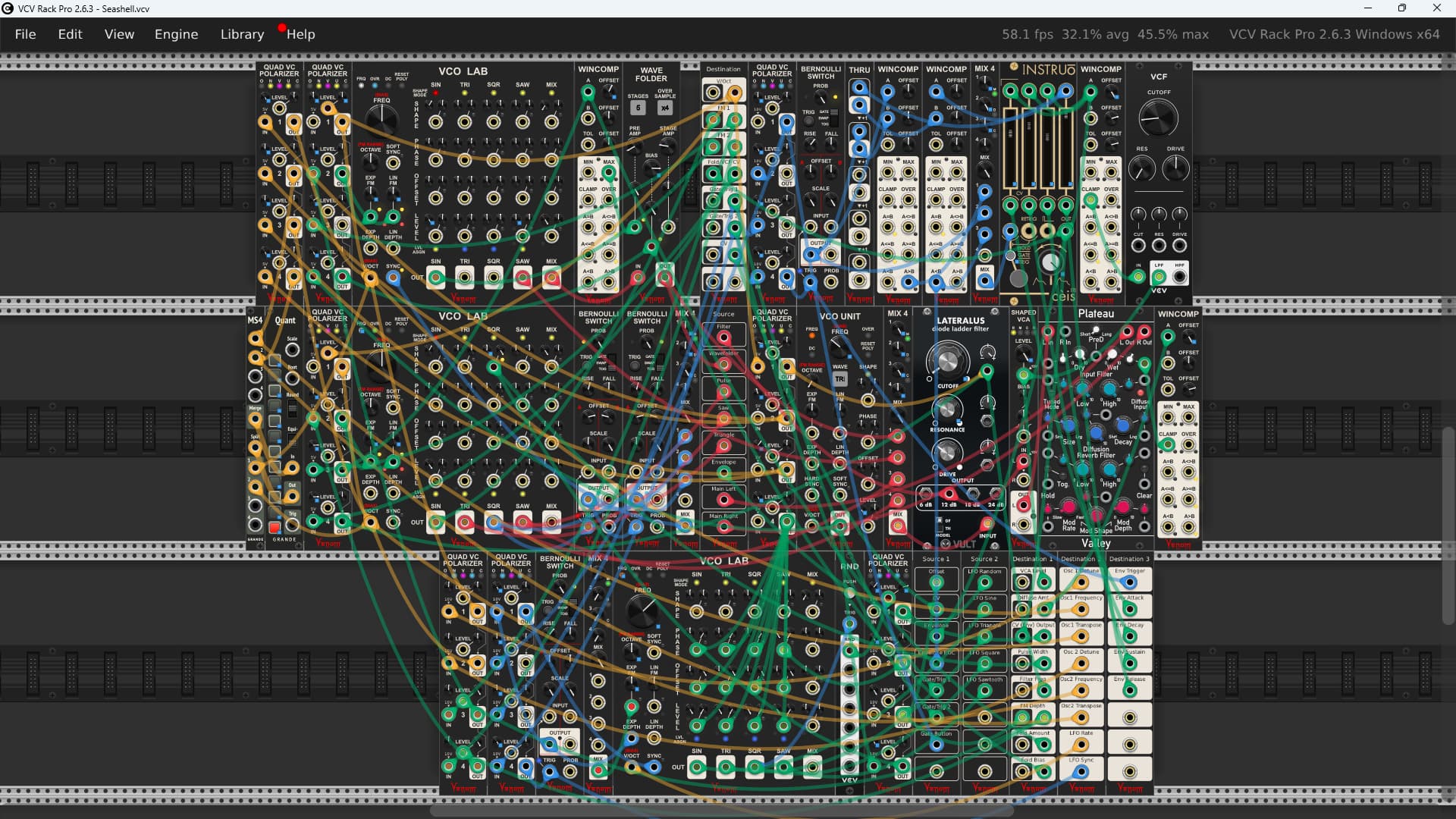Screen dimensions: 1456x819
Task: Open the View menu
Action: point(119,34)
